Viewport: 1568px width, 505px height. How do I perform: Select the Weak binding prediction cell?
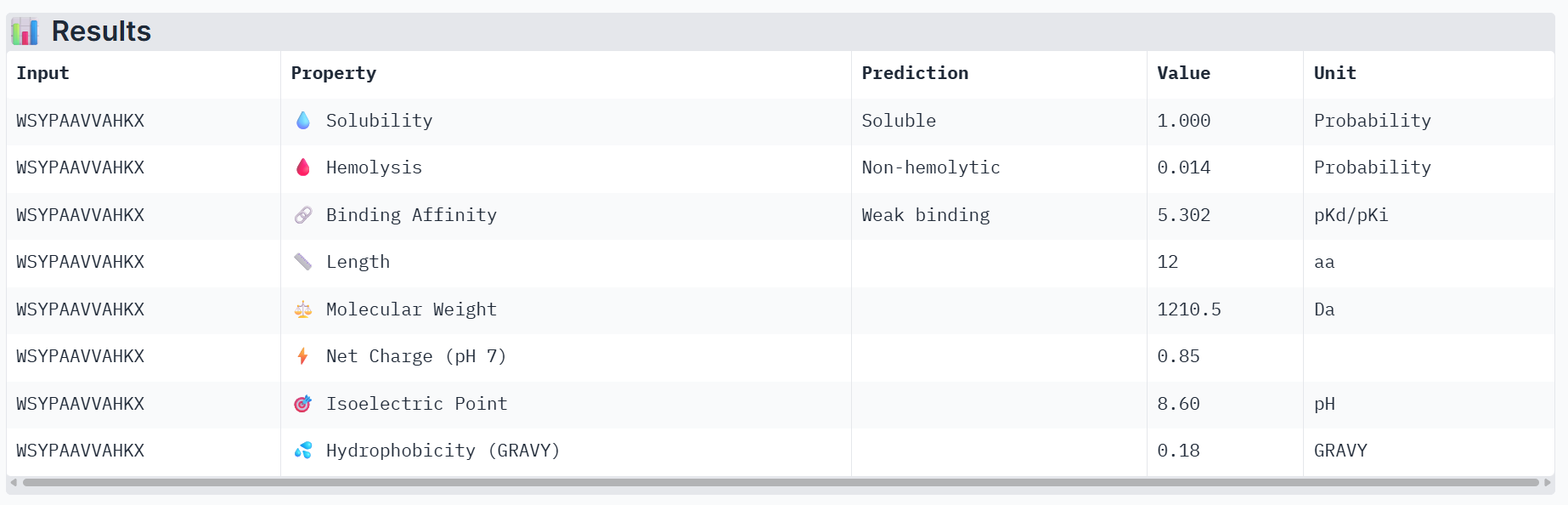999,215
